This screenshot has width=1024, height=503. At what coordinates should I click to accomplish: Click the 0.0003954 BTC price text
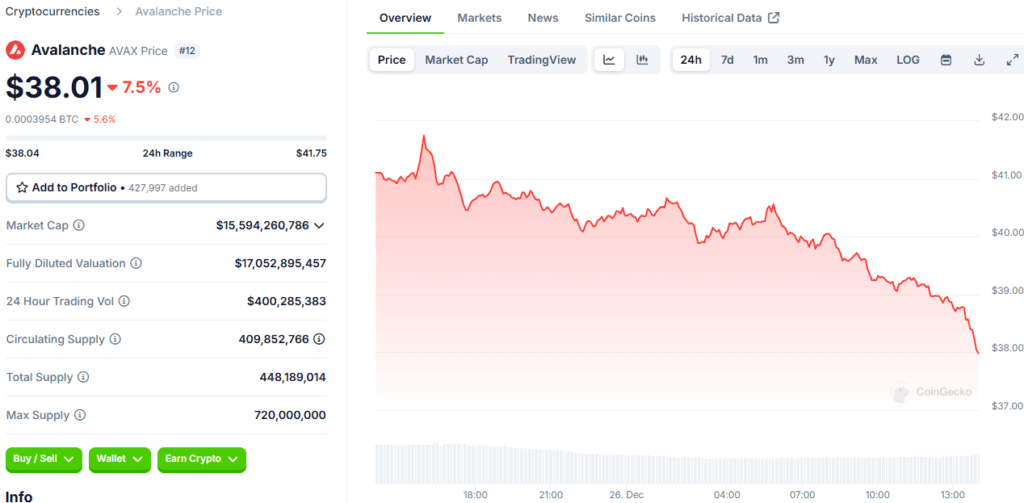(x=42, y=119)
